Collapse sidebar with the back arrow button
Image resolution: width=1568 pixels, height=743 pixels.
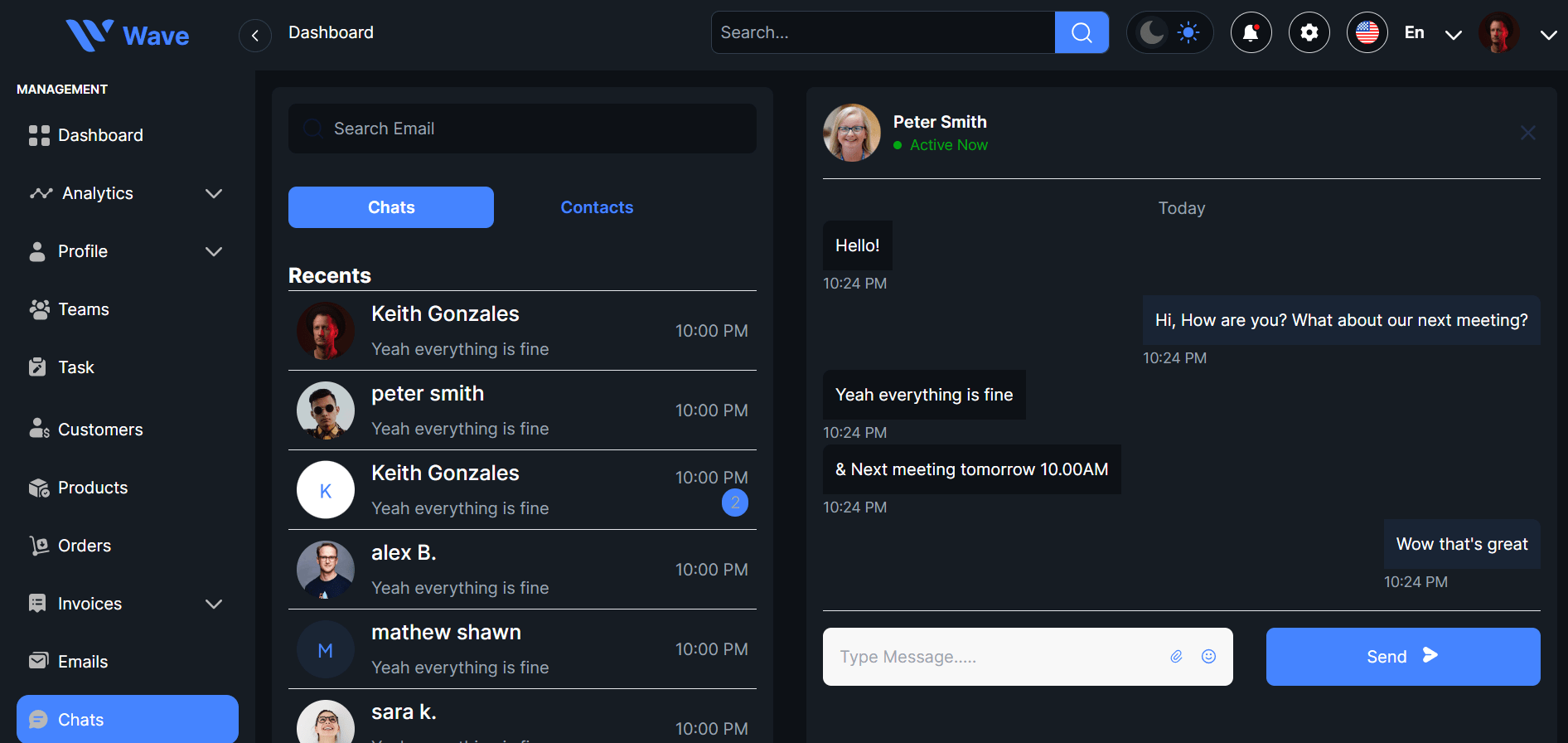[x=255, y=36]
